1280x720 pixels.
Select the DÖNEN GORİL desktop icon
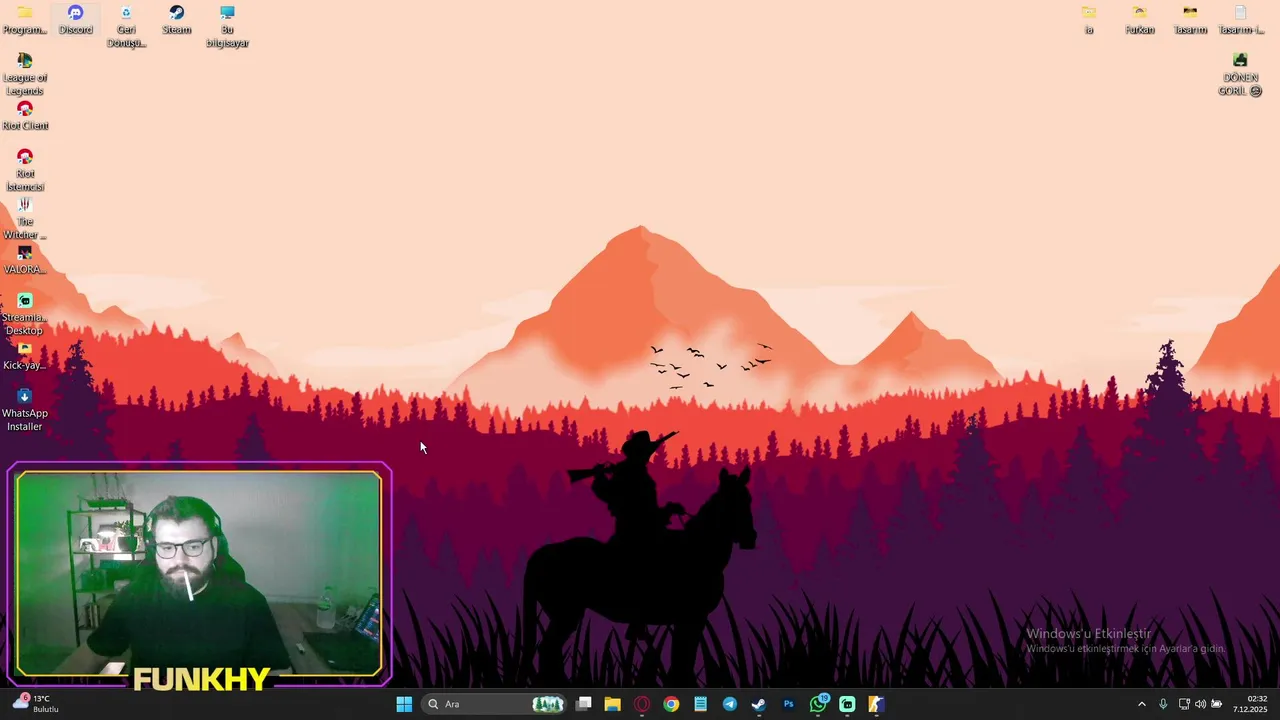coord(1240,74)
